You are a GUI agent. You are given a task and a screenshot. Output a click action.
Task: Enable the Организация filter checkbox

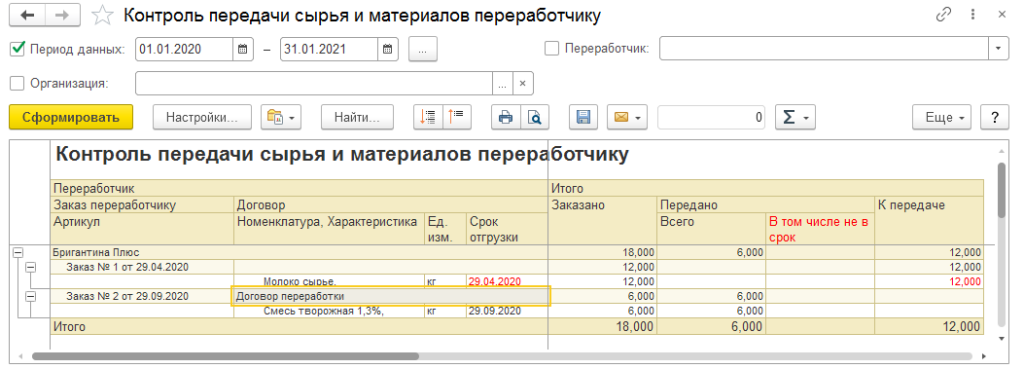tap(18, 83)
